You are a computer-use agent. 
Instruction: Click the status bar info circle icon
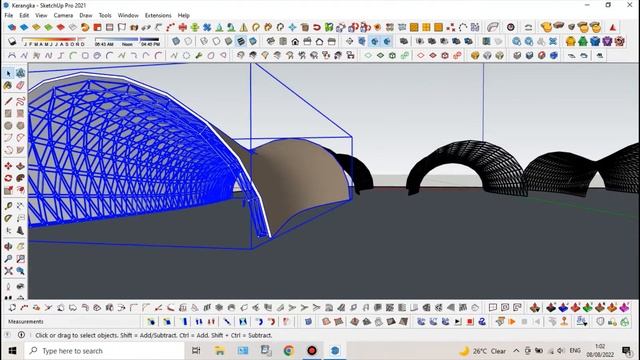pos(21,335)
